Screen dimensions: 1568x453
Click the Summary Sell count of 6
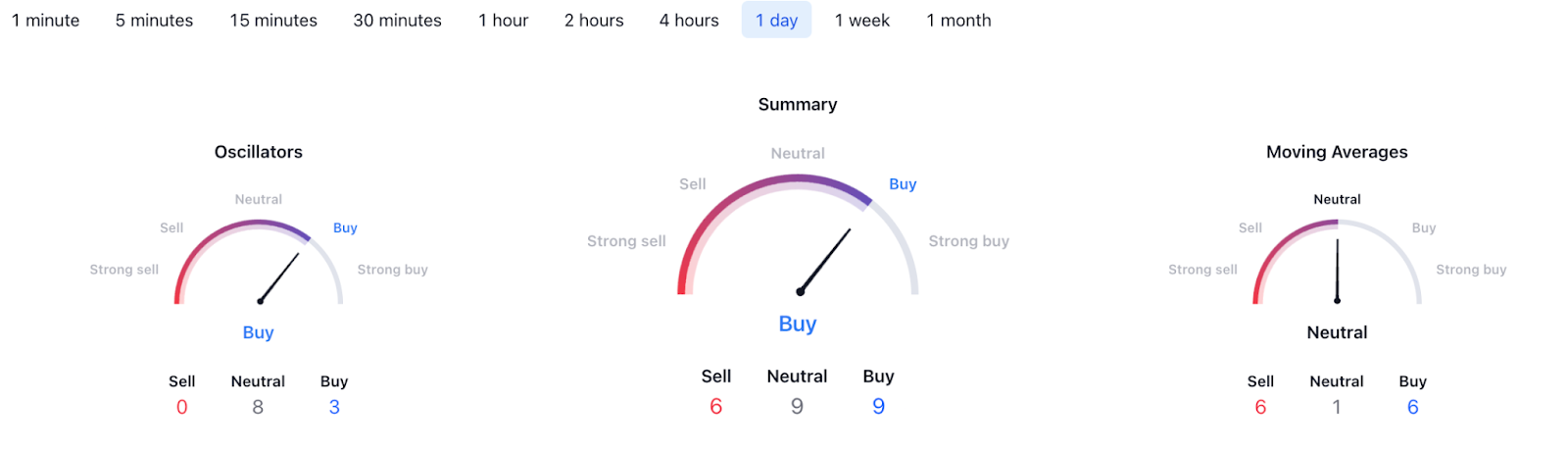pos(716,407)
